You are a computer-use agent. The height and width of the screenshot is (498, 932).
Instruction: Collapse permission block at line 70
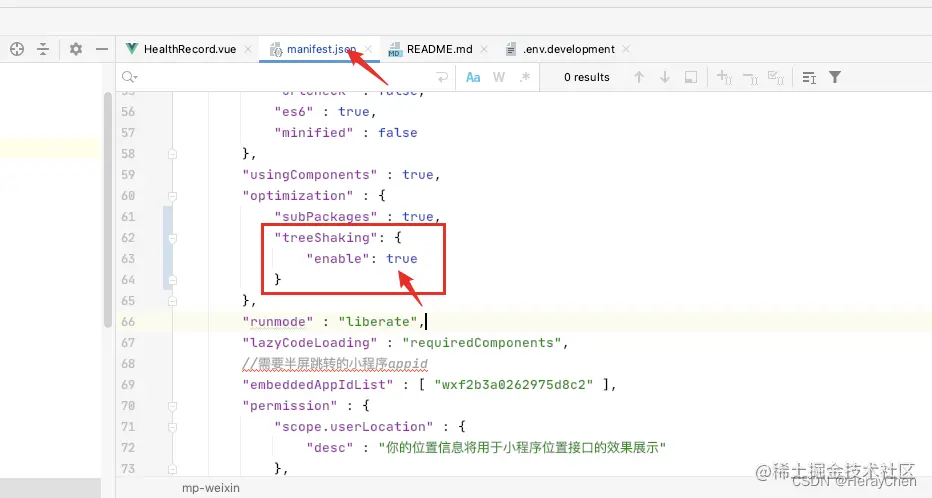(x=172, y=406)
